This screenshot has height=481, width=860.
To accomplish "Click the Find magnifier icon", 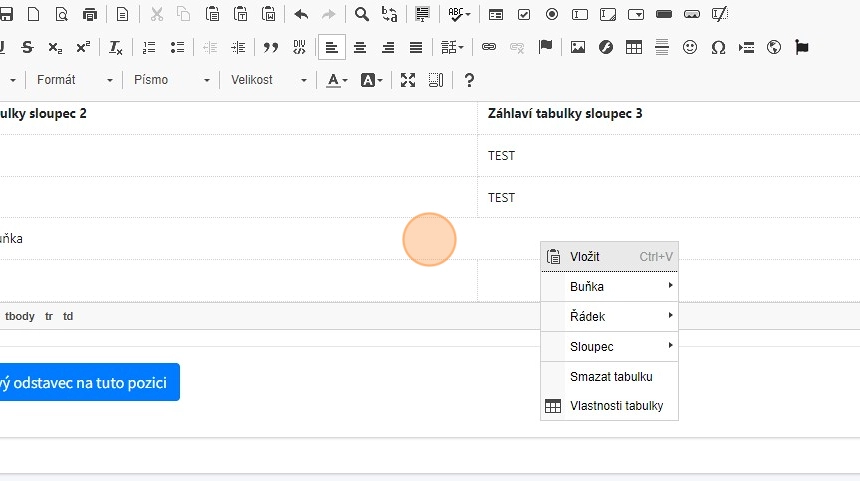I will coord(362,14).
